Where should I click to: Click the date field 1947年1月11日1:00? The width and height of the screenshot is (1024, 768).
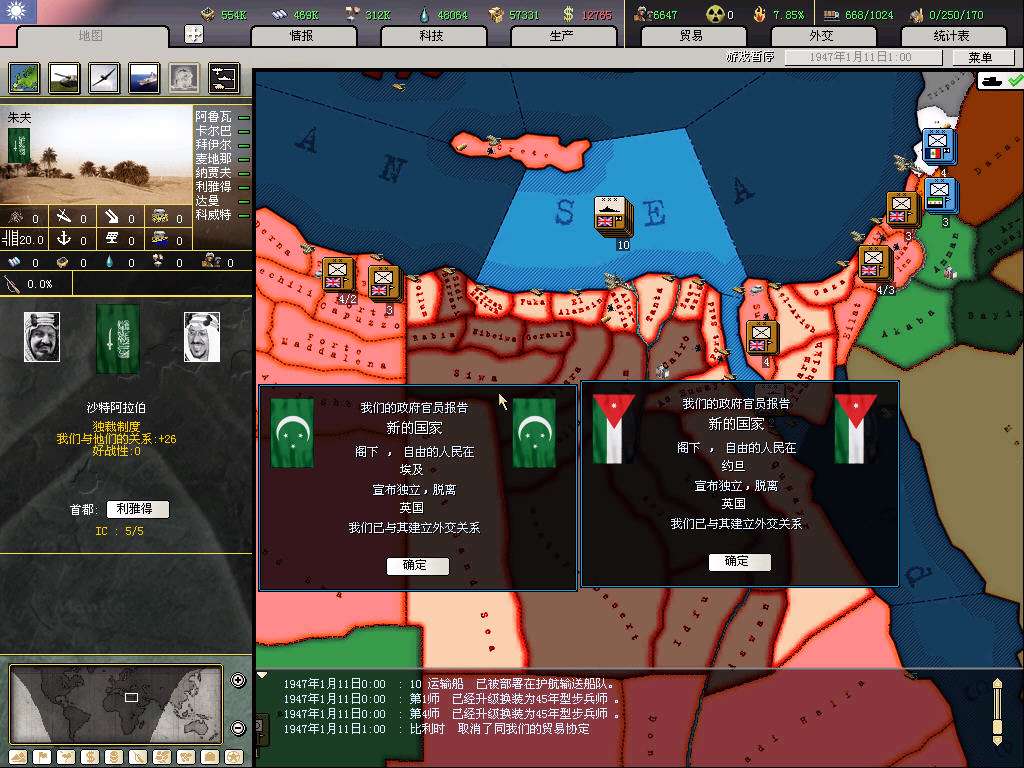[x=863, y=57]
